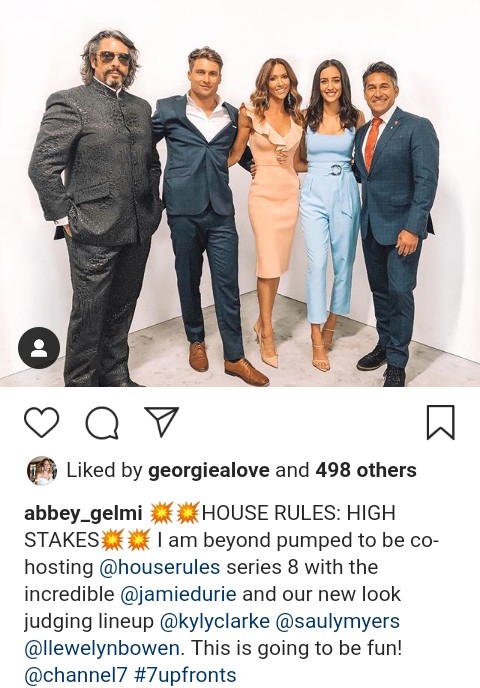Browse the #7upfronts hashtag
The image size is (480, 688).
coord(186,675)
